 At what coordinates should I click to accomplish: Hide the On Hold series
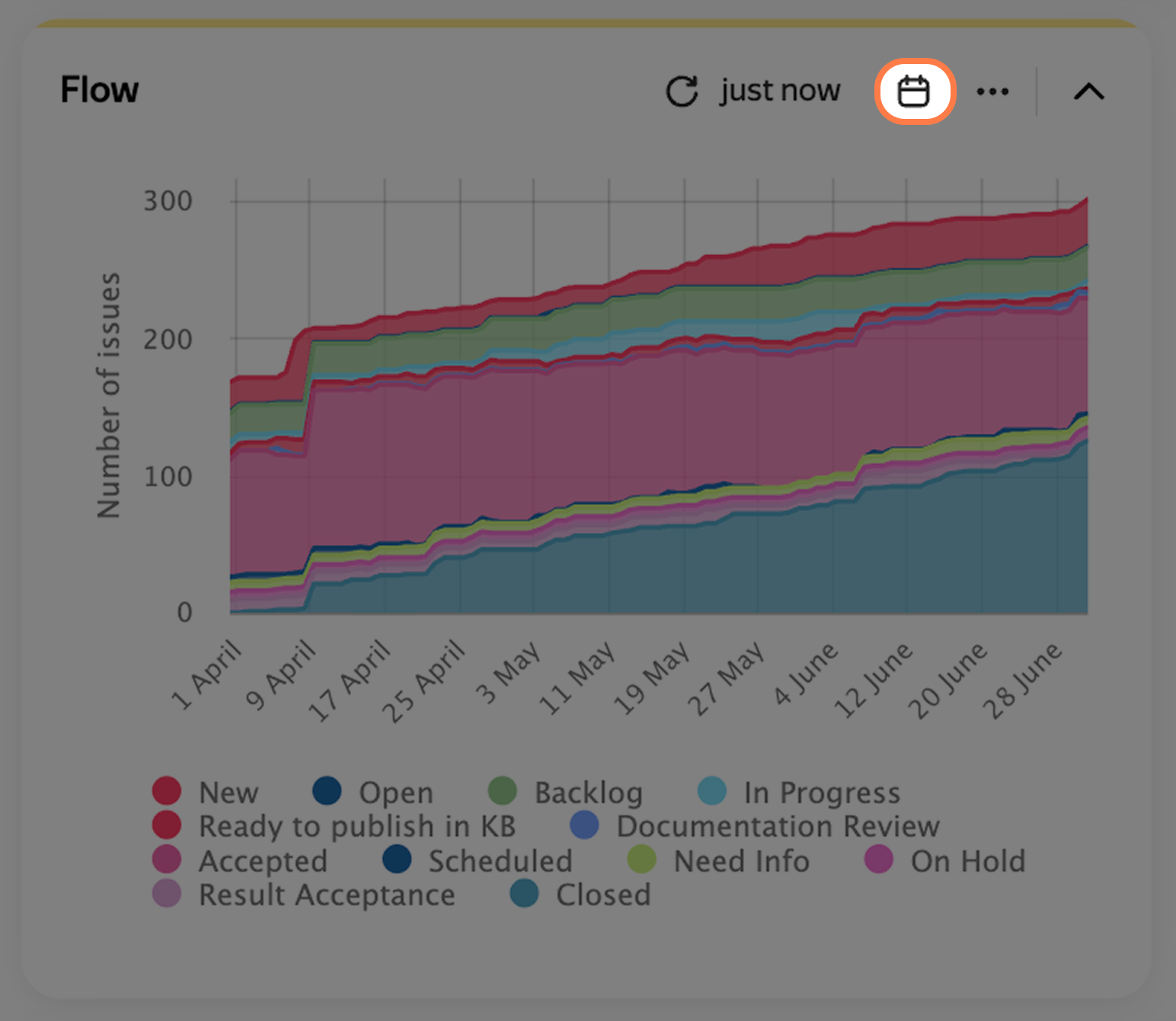tap(945, 860)
